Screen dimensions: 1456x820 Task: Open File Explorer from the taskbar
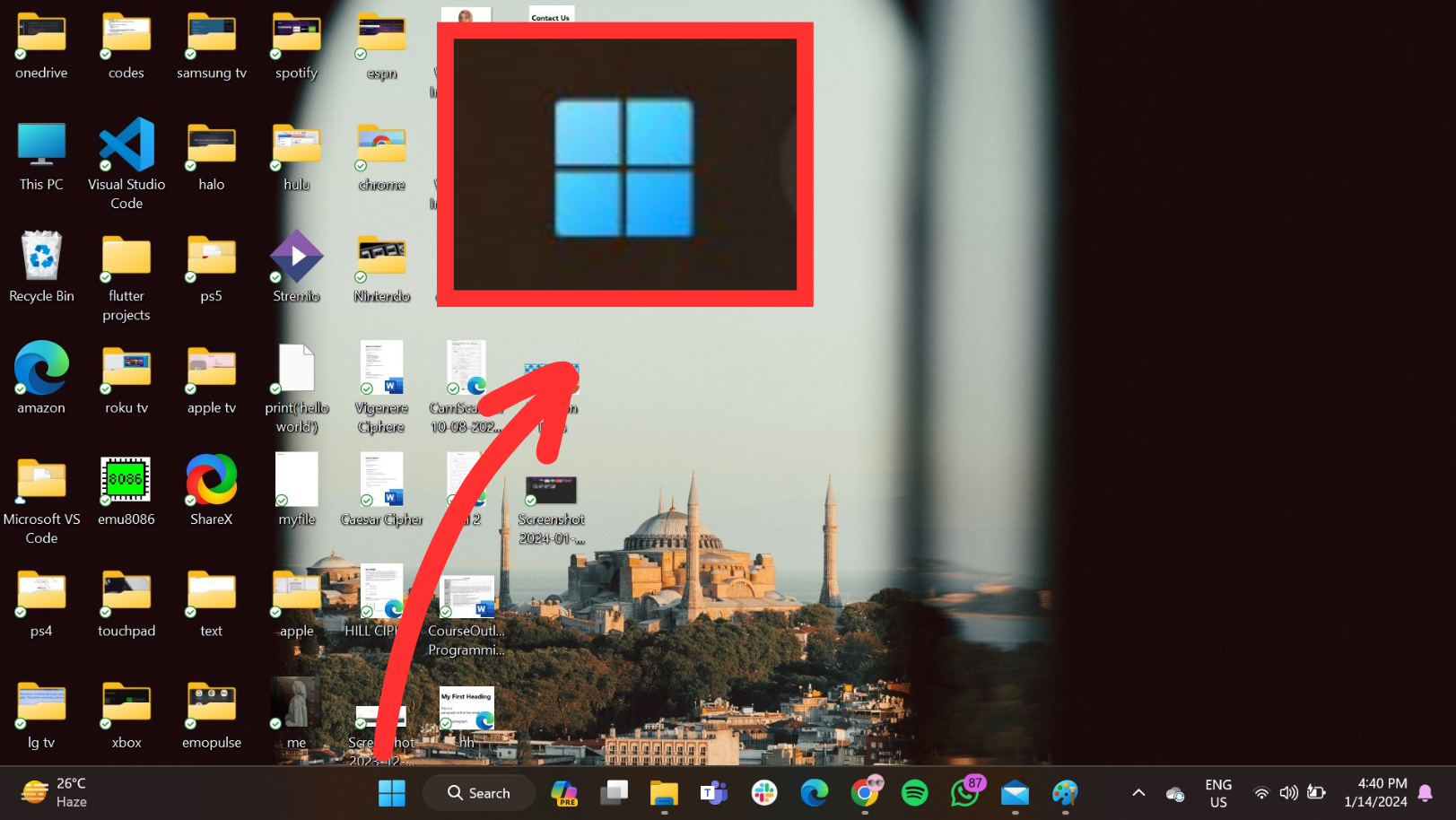[x=665, y=793]
